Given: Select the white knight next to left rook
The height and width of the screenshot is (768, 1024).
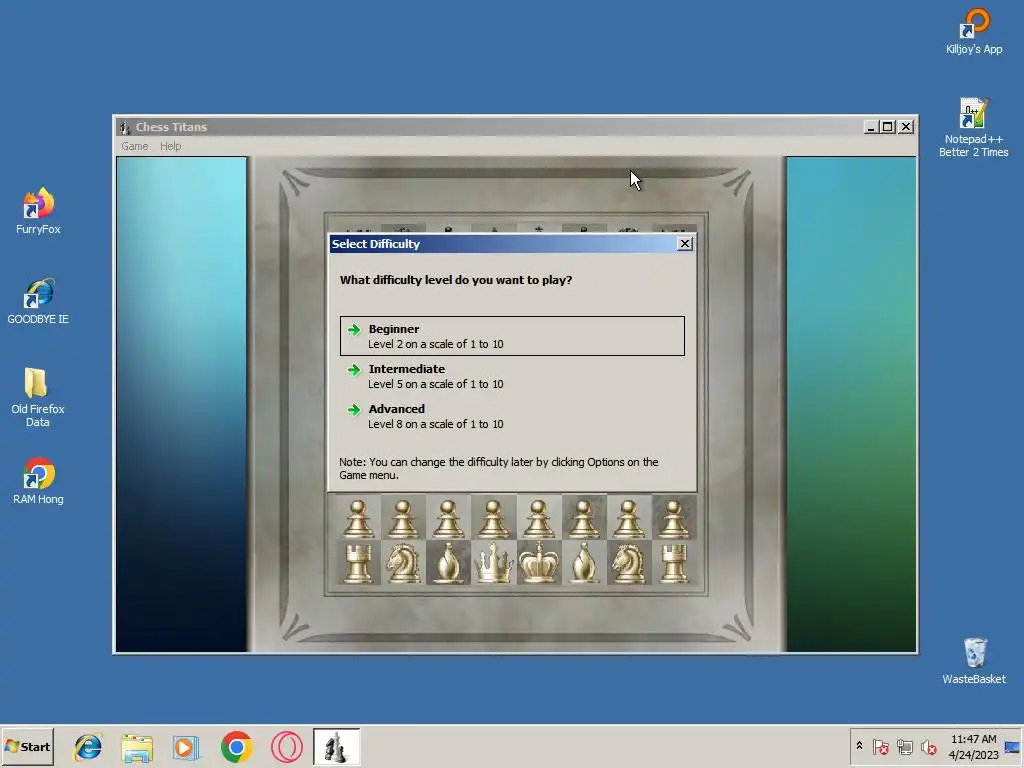Looking at the screenshot, I should (x=403, y=562).
